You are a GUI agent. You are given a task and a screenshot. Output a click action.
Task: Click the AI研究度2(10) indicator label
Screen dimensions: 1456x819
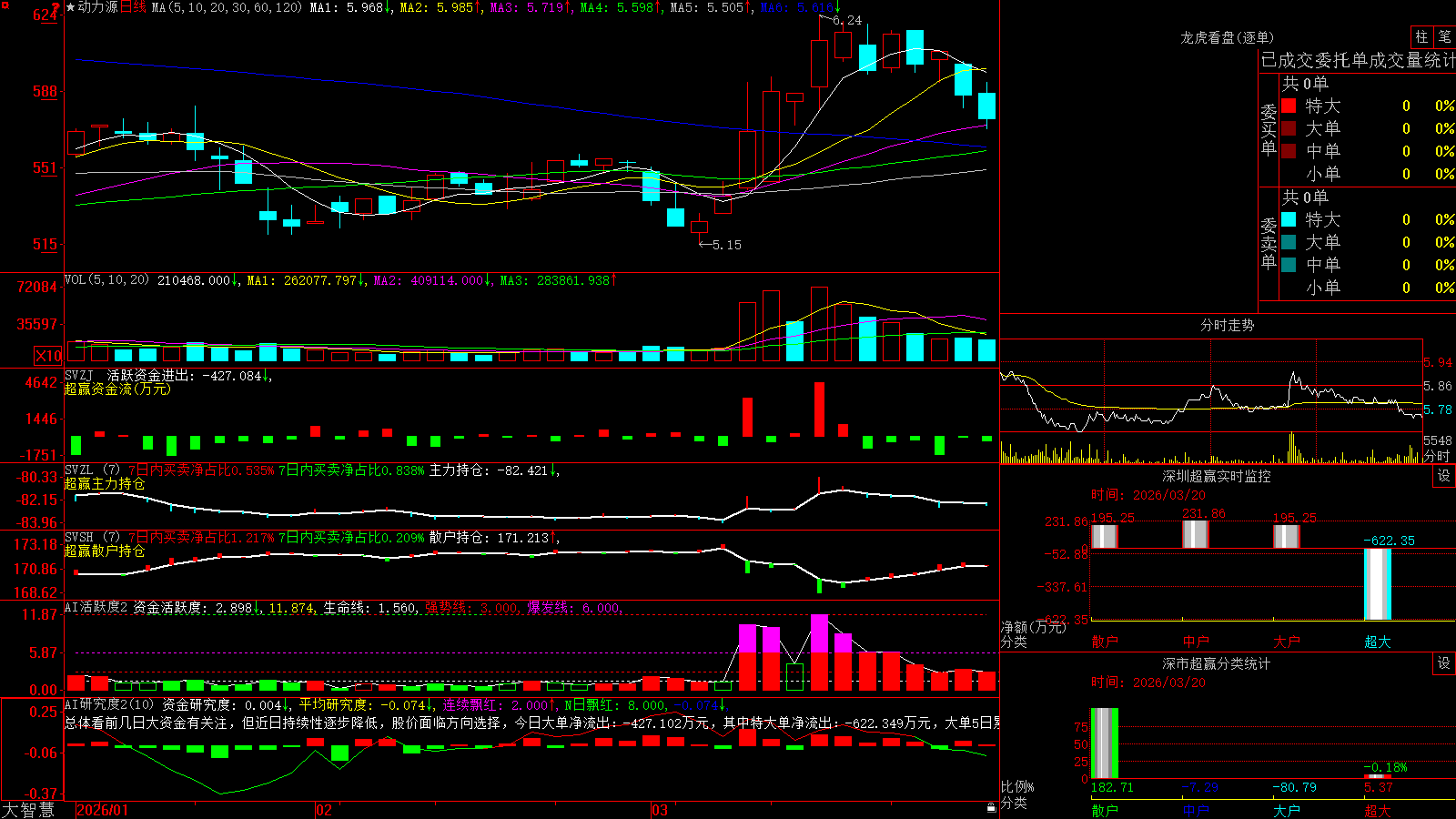[x=110, y=704]
